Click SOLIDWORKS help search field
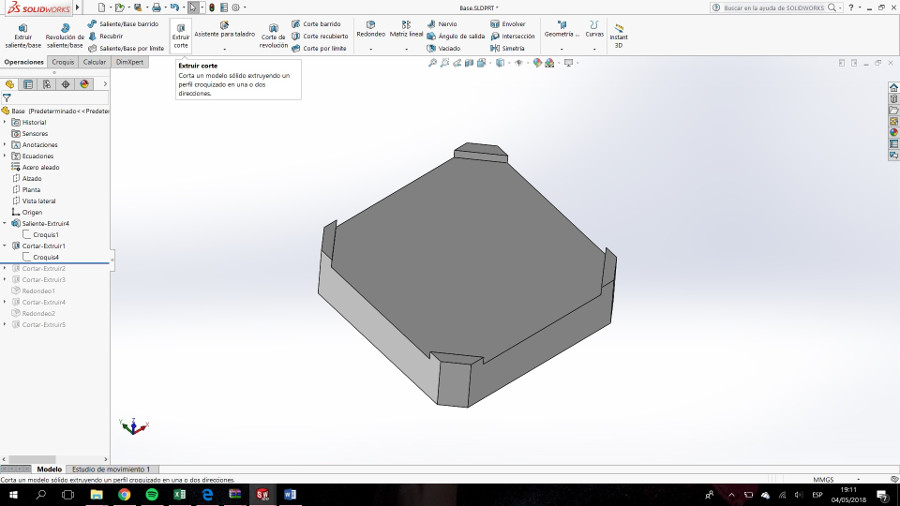The height and width of the screenshot is (506, 900). (x=774, y=7)
